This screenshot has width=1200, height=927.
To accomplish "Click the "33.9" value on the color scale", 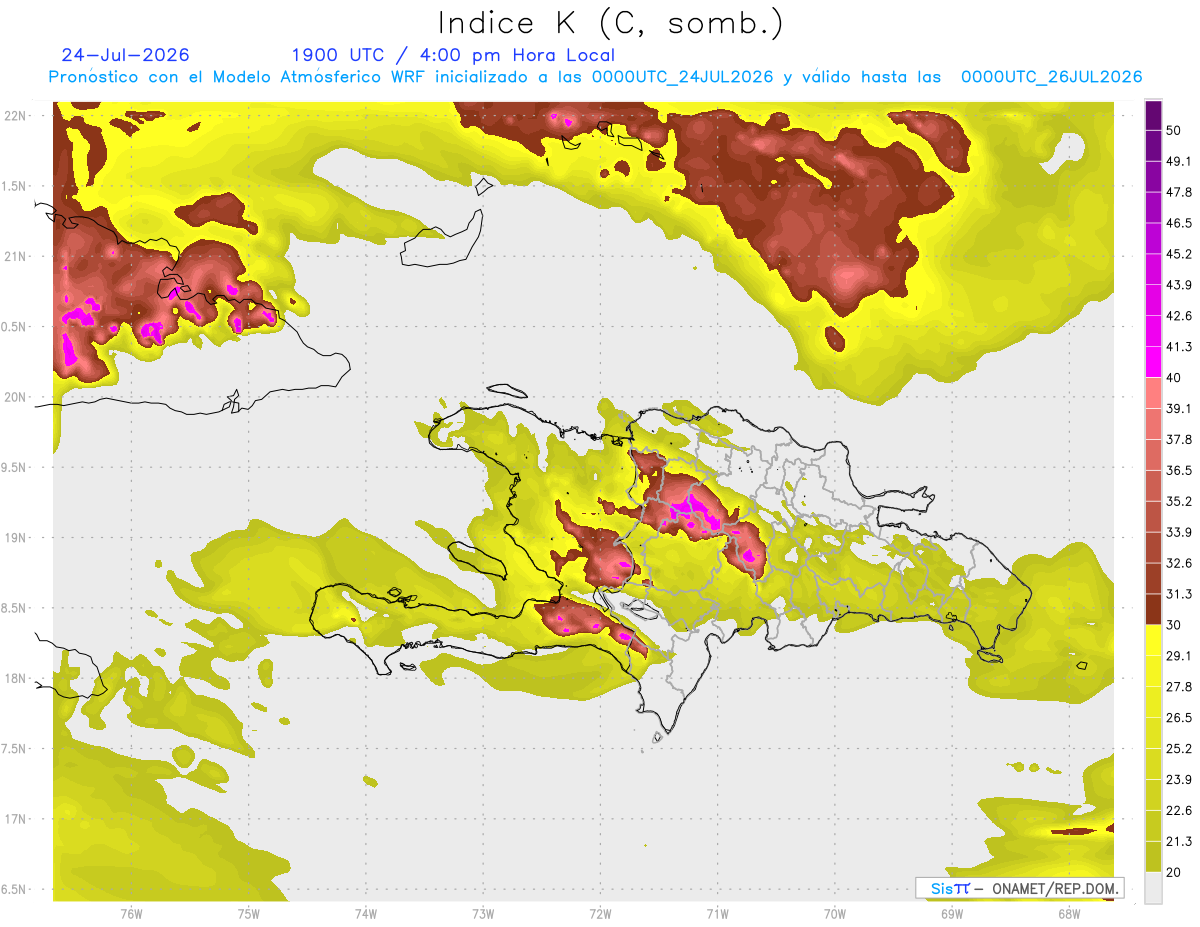I will coord(1178,532).
